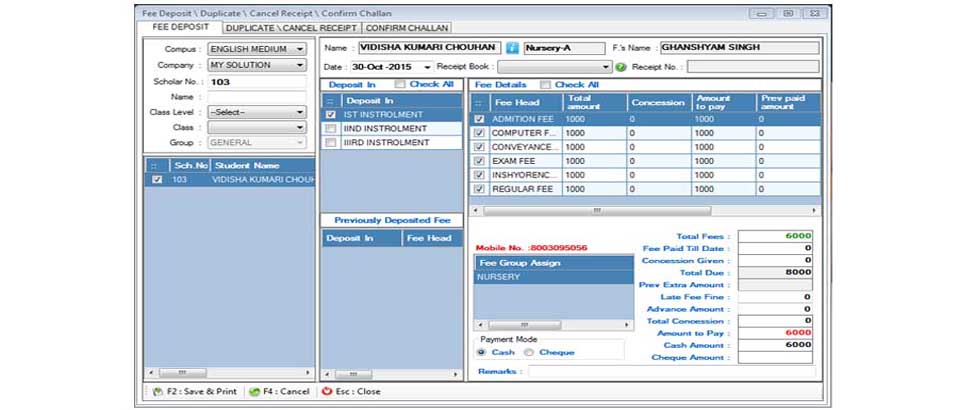Click the Total Concession field
Image resolution: width=958 pixels, height=410 pixels.
[x=775, y=321]
